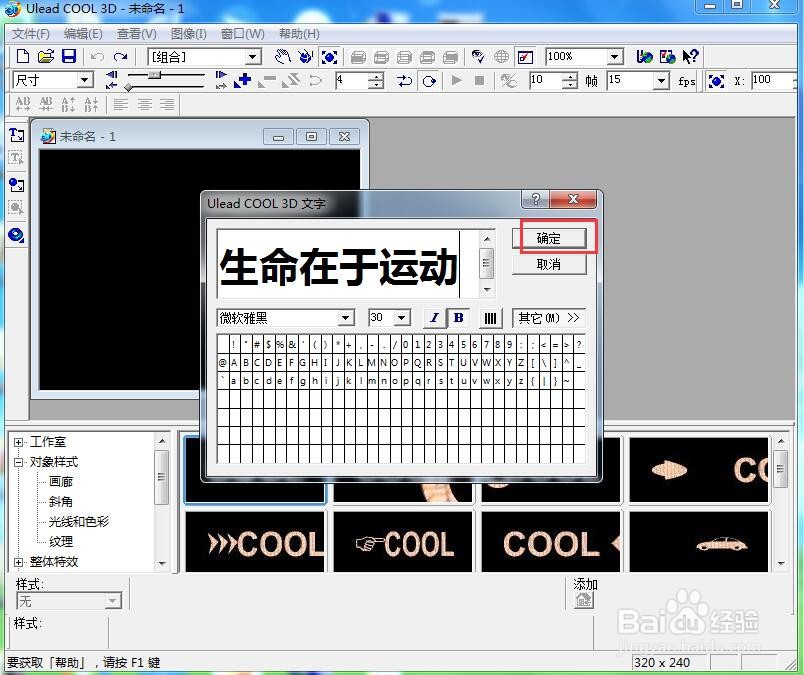Click the context help arrow icon
Image resolution: width=804 pixels, height=675 pixels.
[690, 56]
